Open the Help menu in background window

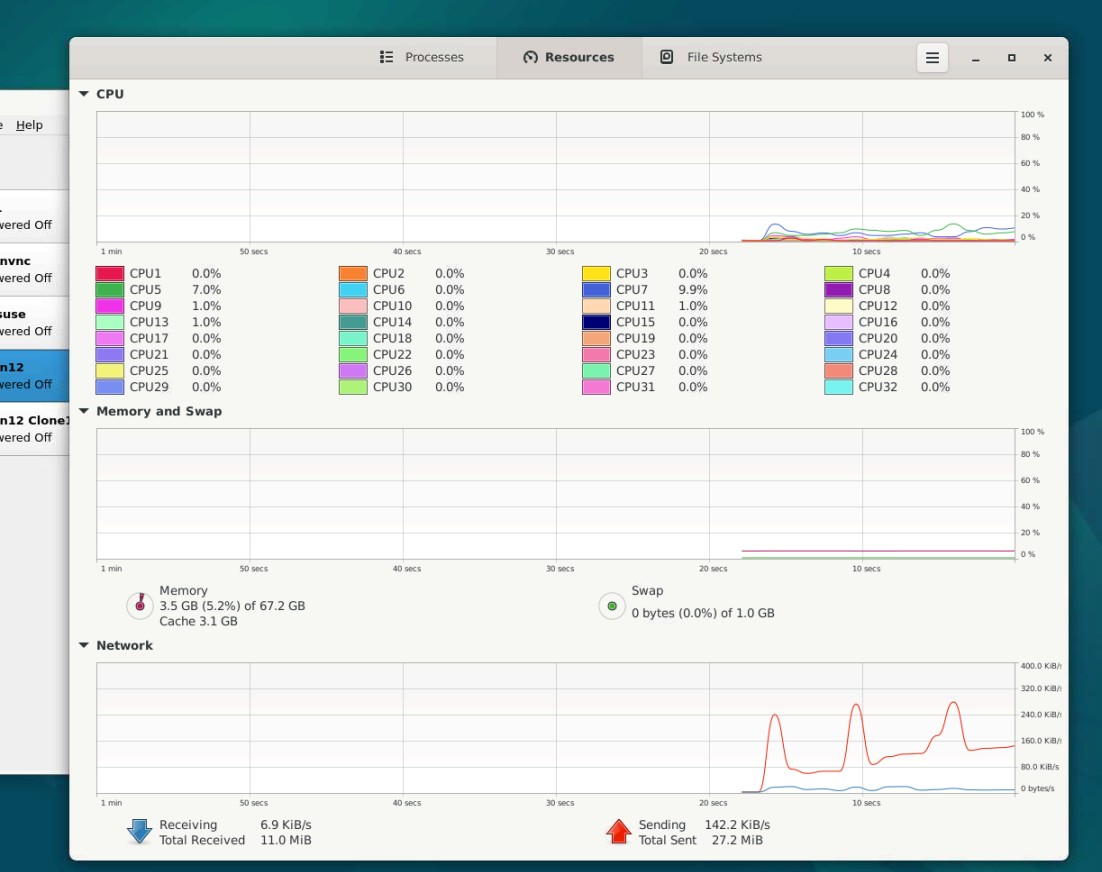point(29,125)
